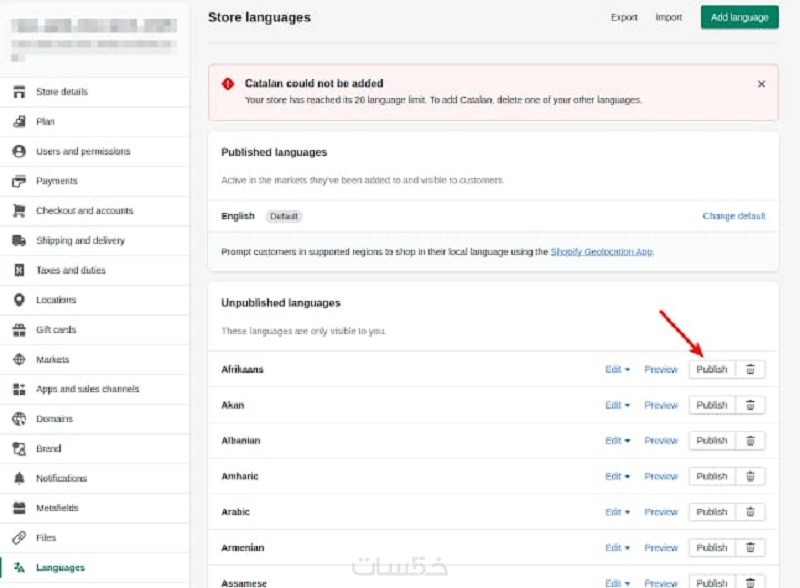Open the Shopify Geolocation App link

(x=602, y=252)
